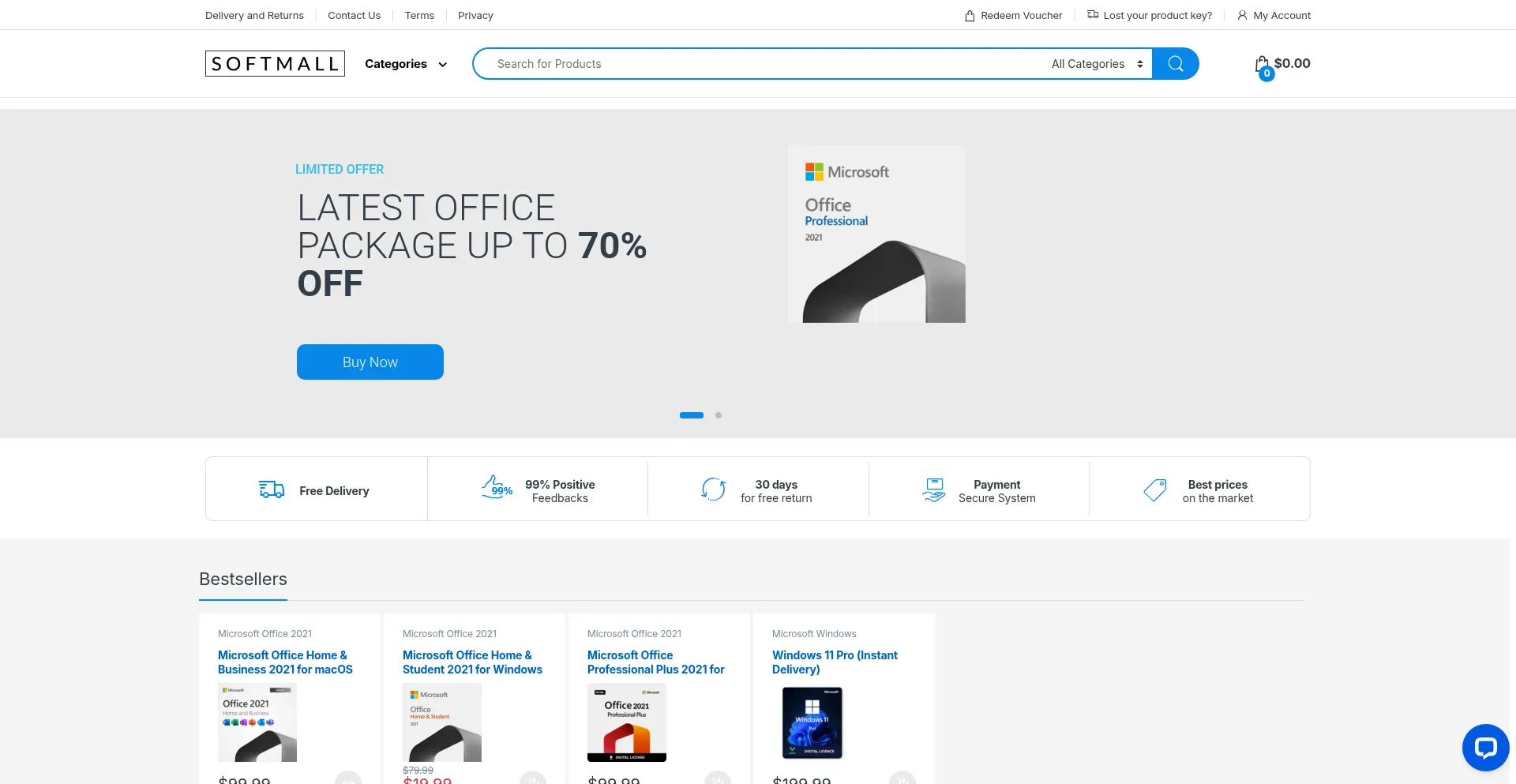Image resolution: width=1516 pixels, height=784 pixels.
Task: Open Lost your product key link
Action: [1158, 16]
